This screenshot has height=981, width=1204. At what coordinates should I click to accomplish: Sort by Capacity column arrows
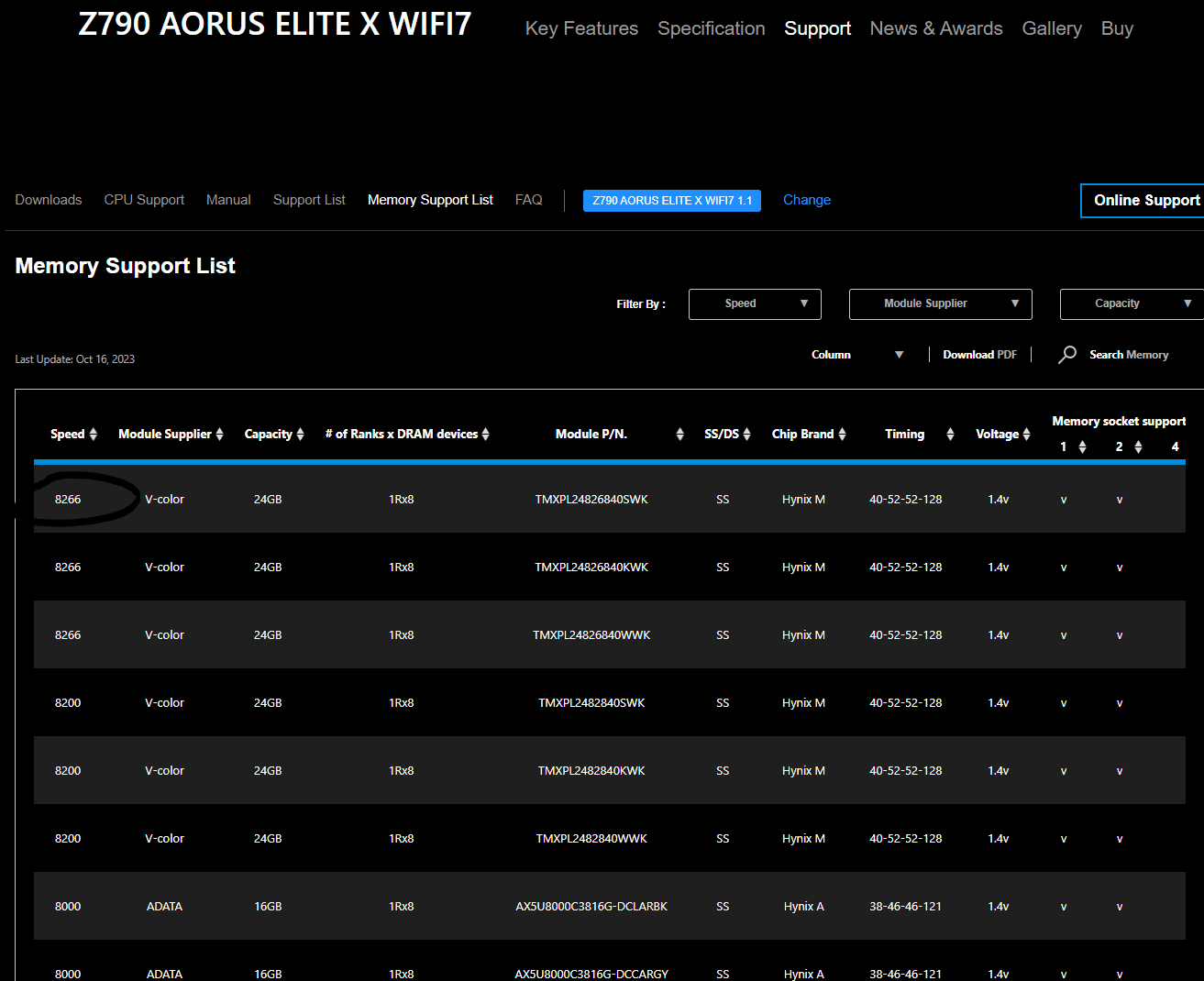(x=301, y=435)
